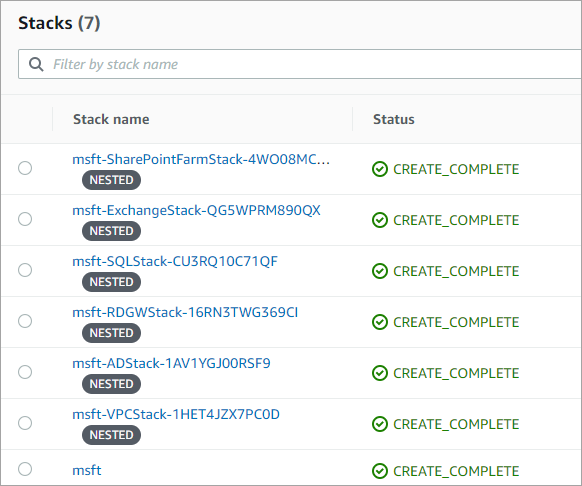The width and height of the screenshot is (582, 486).
Task: Select the msft-SharePointFarmStack radio button
Action: 25,168
